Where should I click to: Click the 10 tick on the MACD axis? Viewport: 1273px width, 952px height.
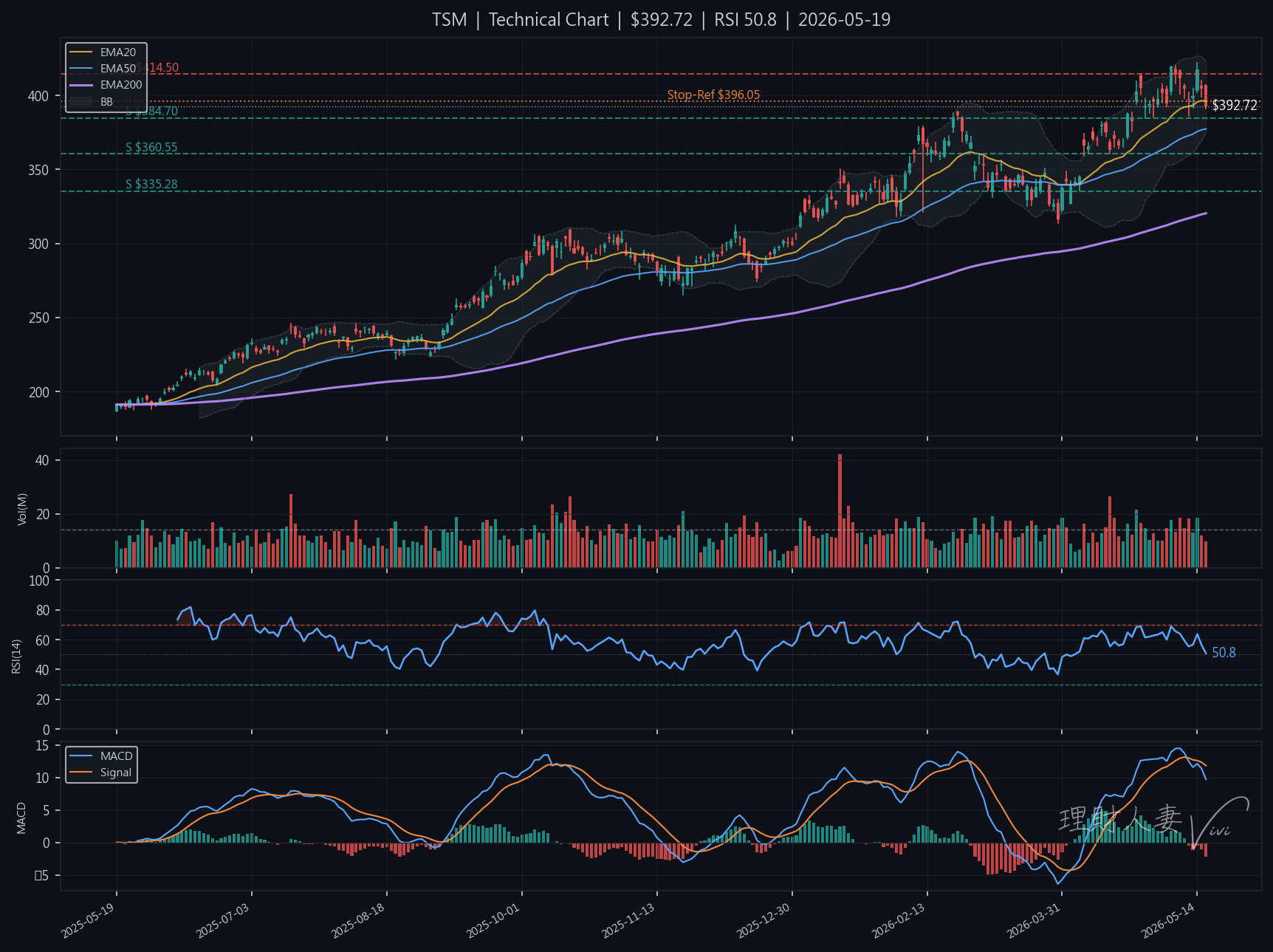[42, 778]
